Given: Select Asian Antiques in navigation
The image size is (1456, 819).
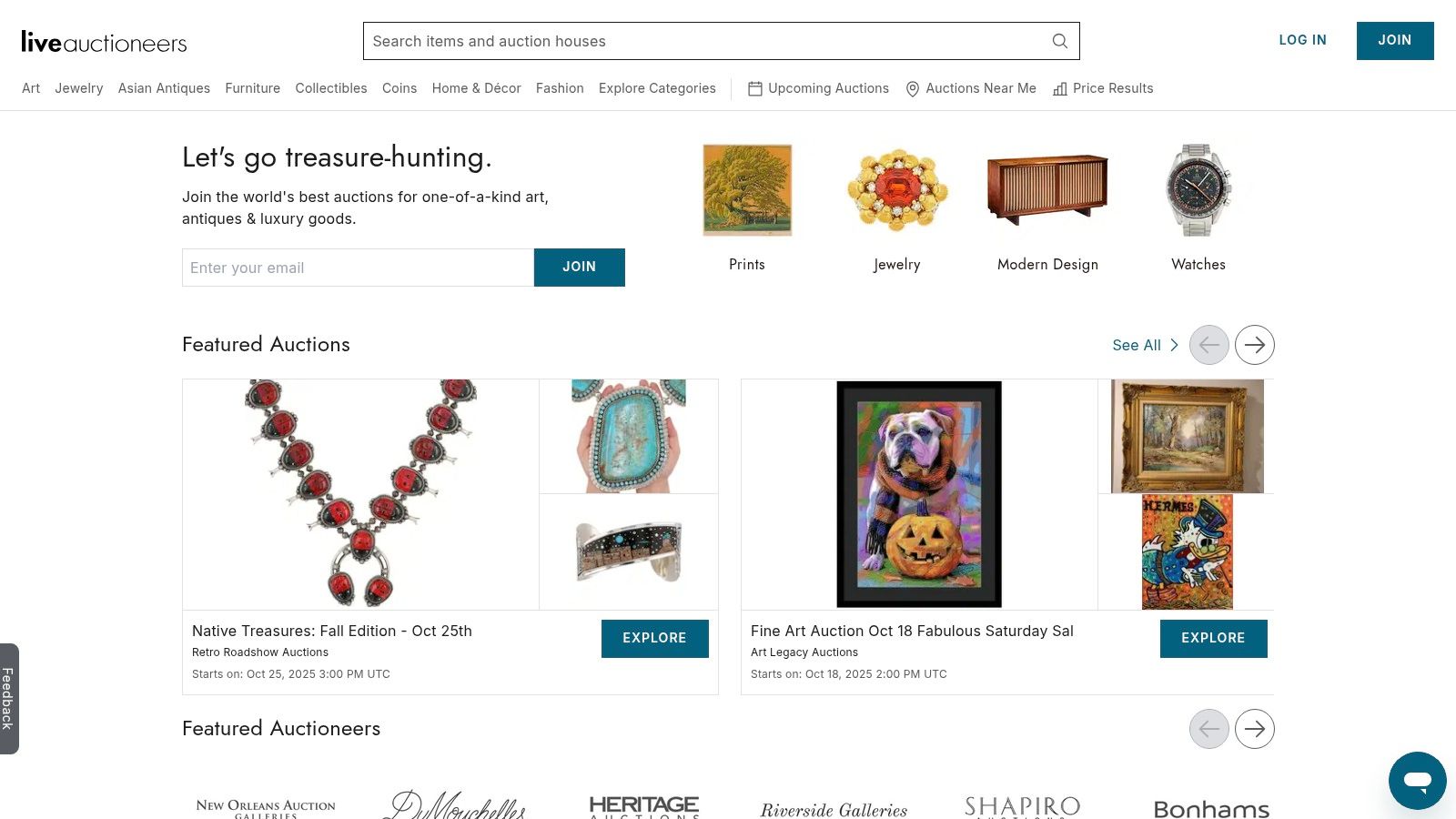Looking at the screenshot, I should 164,88.
